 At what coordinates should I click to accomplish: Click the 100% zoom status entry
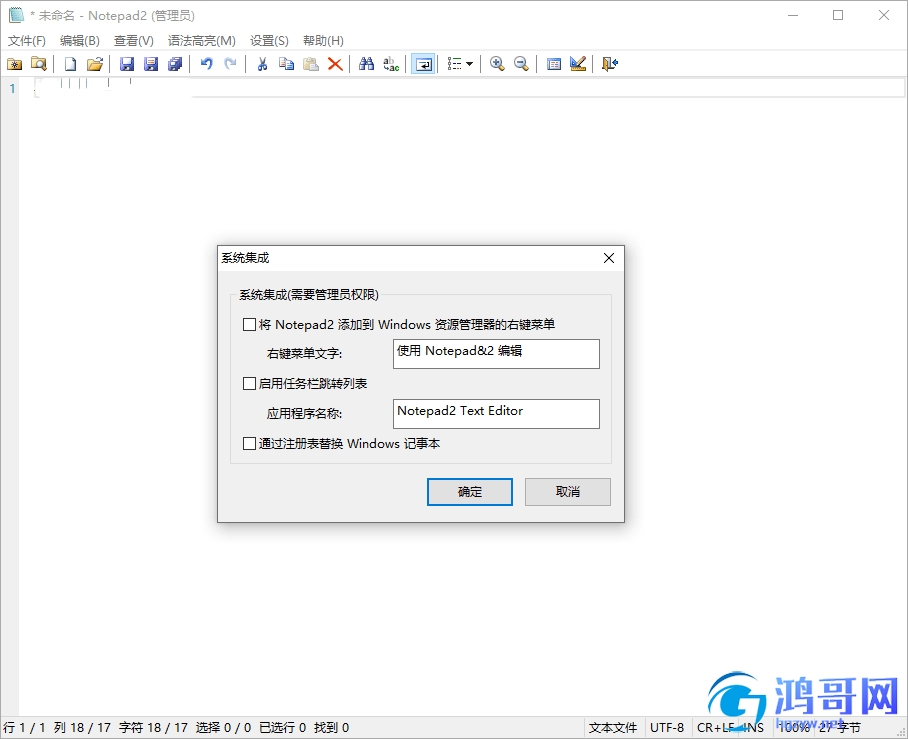[793, 727]
